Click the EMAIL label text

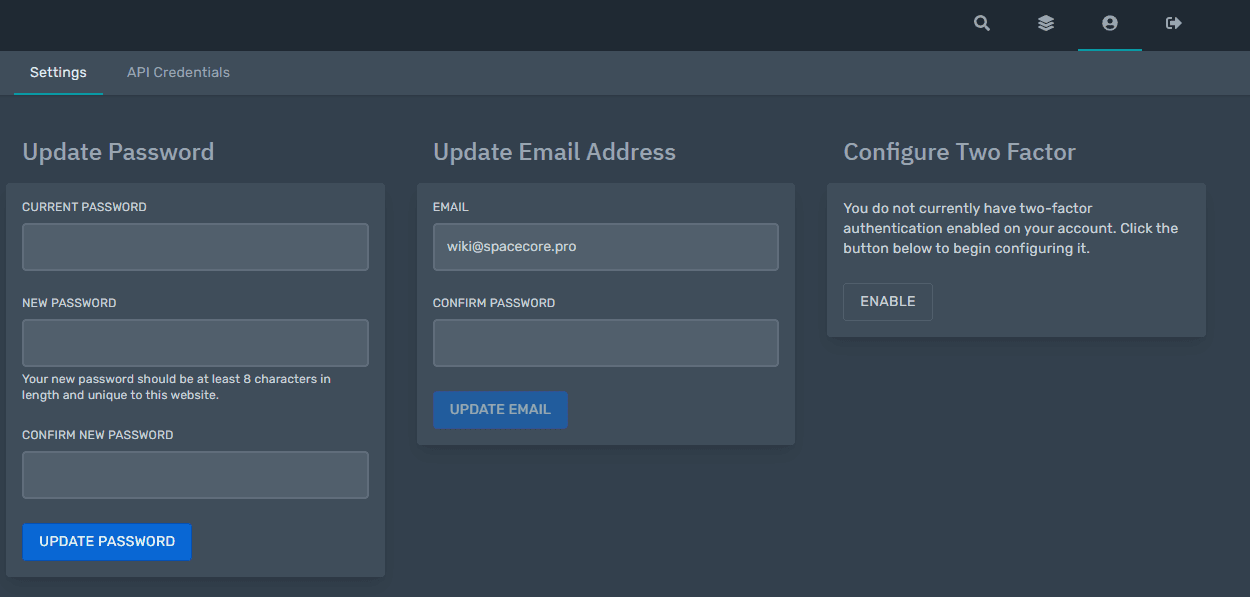click(x=451, y=207)
